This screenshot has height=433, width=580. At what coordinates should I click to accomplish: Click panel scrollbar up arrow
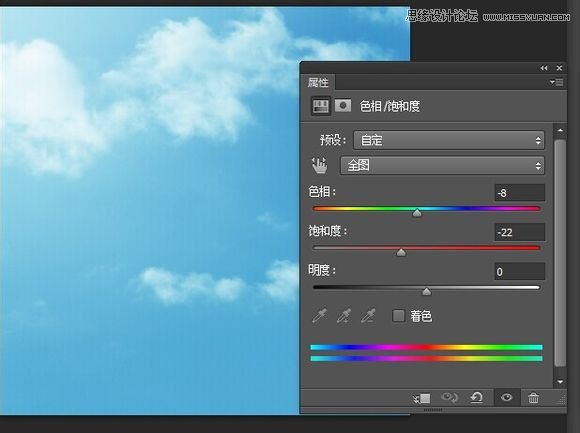(560, 131)
